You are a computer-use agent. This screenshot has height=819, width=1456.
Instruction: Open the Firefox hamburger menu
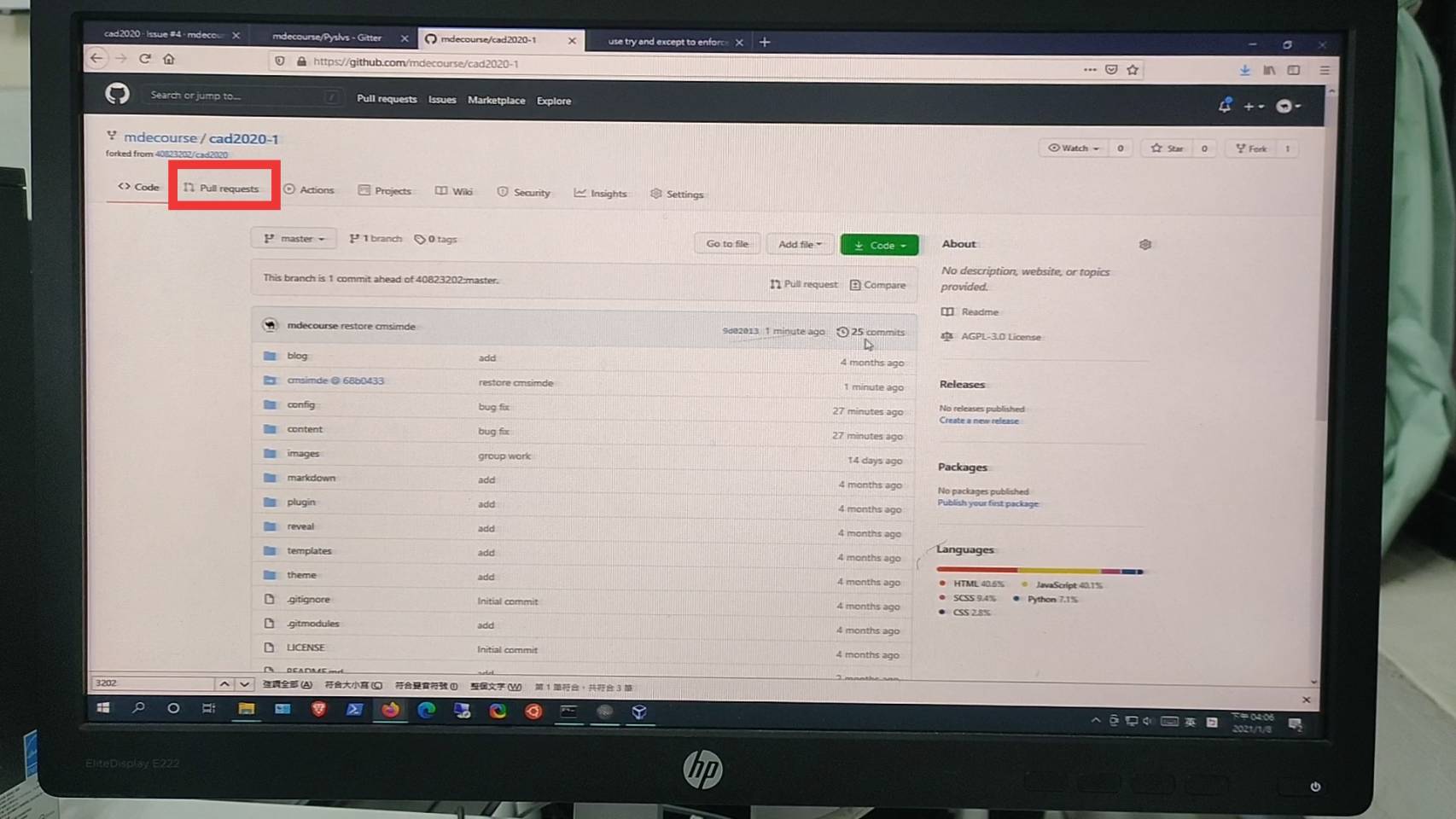pos(1325,70)
